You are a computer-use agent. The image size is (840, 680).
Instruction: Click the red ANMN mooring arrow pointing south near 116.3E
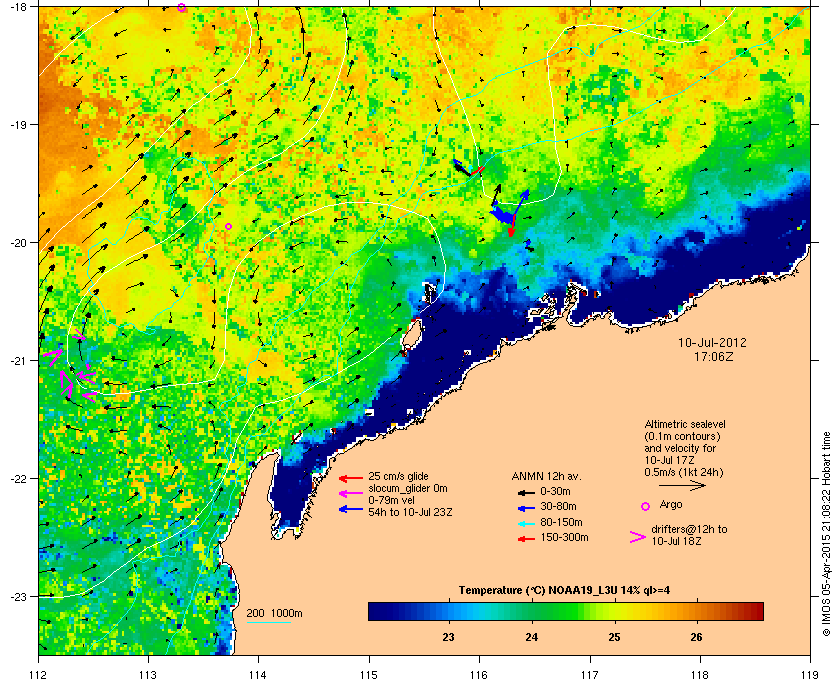(x=512, y=225)
